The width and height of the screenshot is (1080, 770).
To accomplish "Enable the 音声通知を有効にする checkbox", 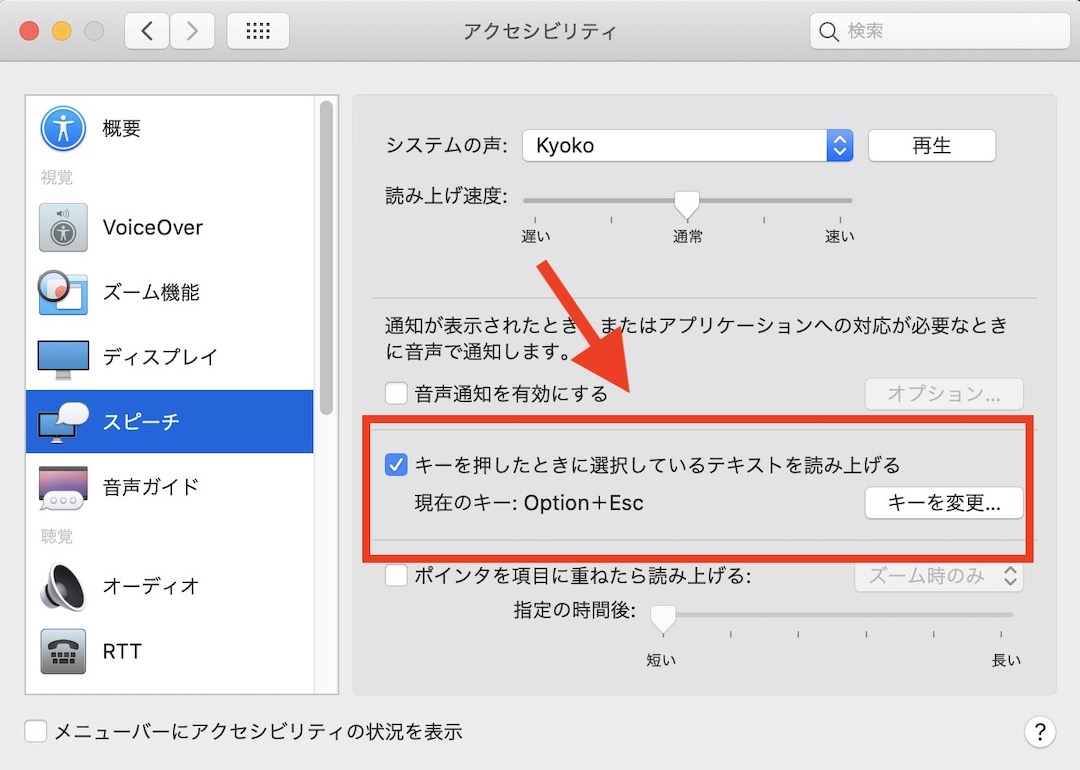I will [396, 393].
